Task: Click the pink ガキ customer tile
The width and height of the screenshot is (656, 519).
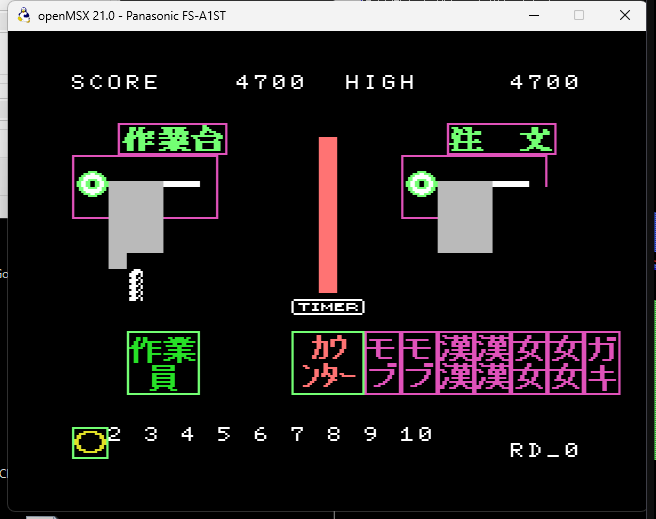Action: pyautogui.click(x=602, y=363)
